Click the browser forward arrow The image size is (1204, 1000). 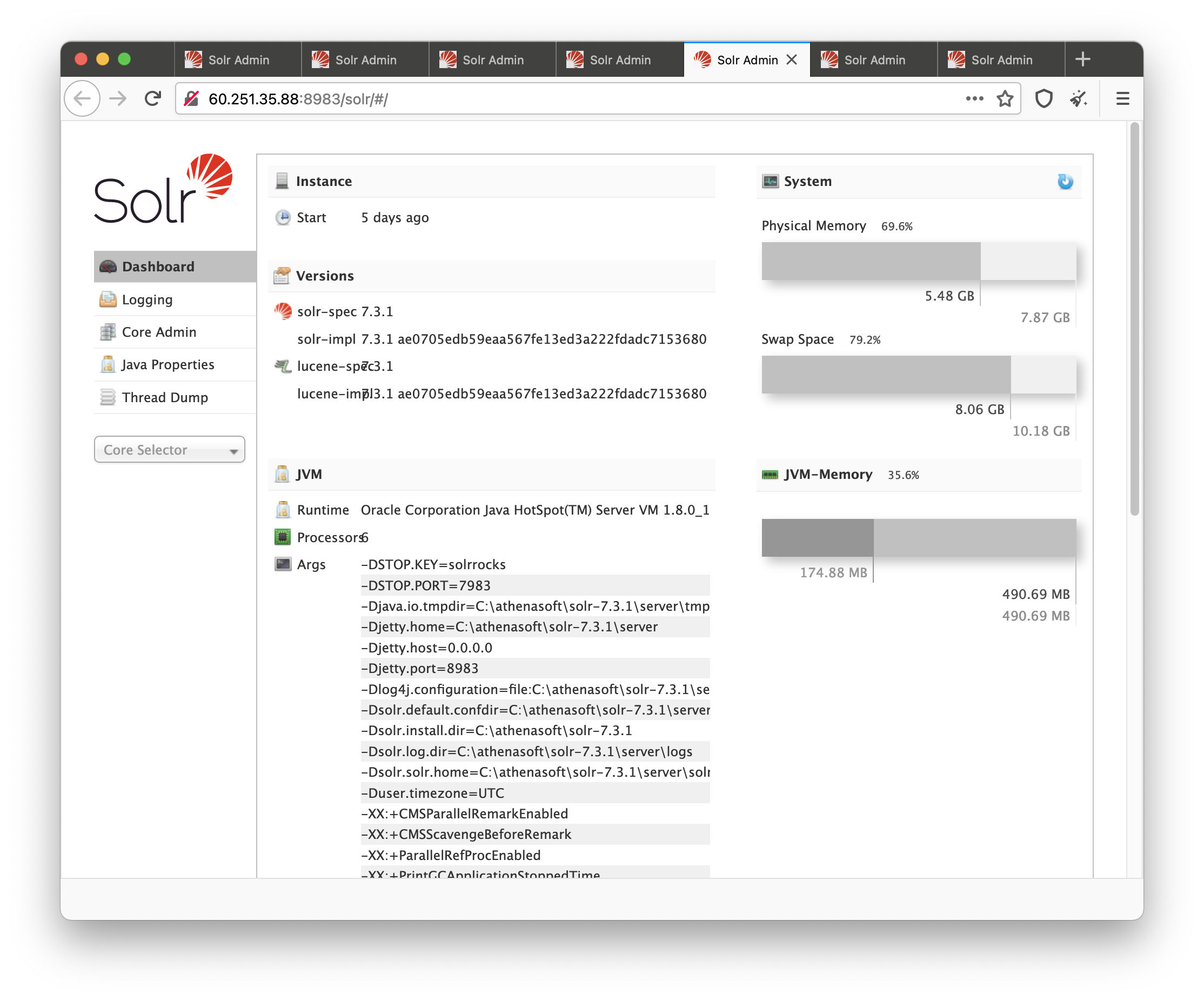point(118,98)
